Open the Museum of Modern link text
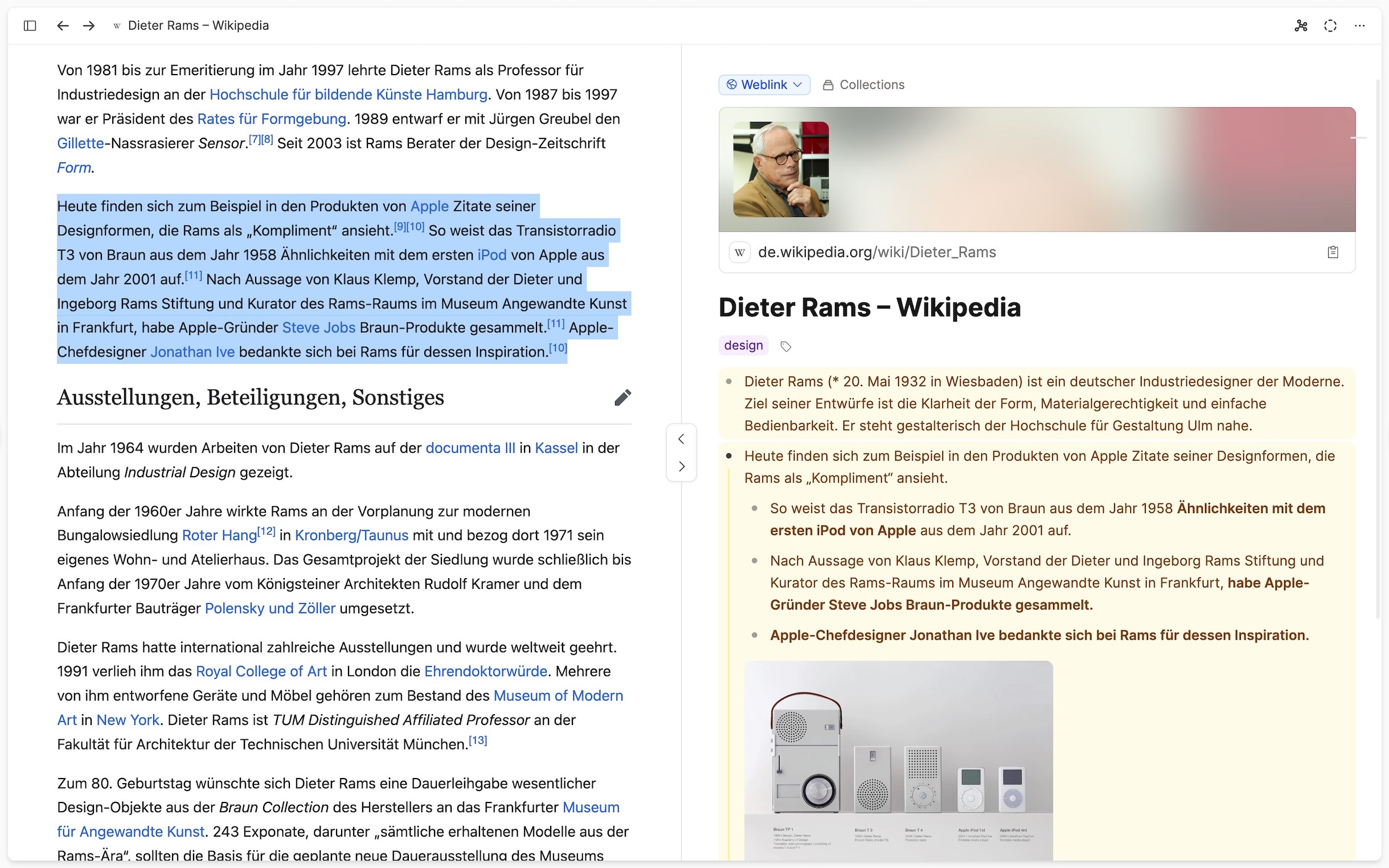Screen dimensions: 1389x868 [558, 695]
